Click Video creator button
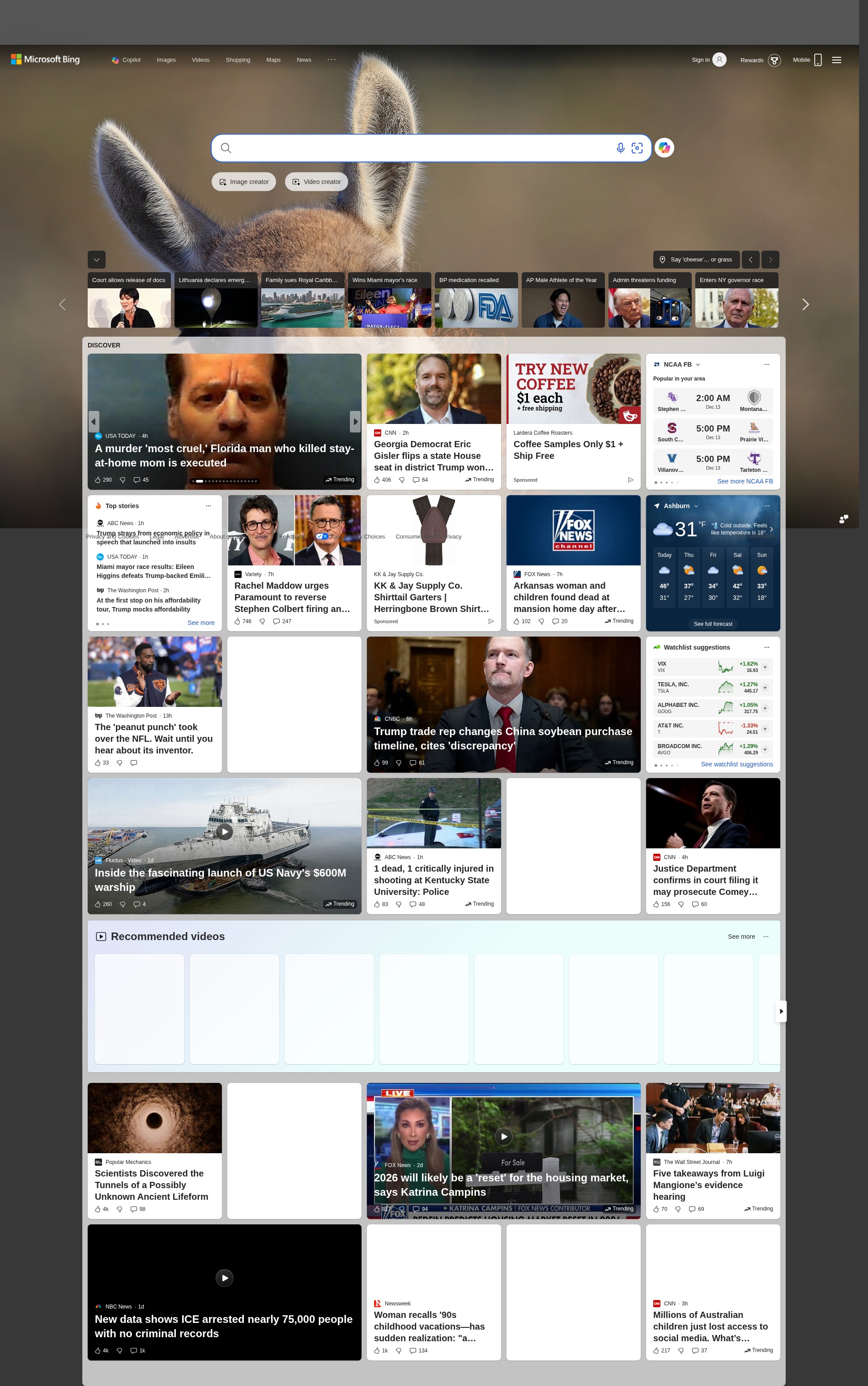 click(316, 181)
